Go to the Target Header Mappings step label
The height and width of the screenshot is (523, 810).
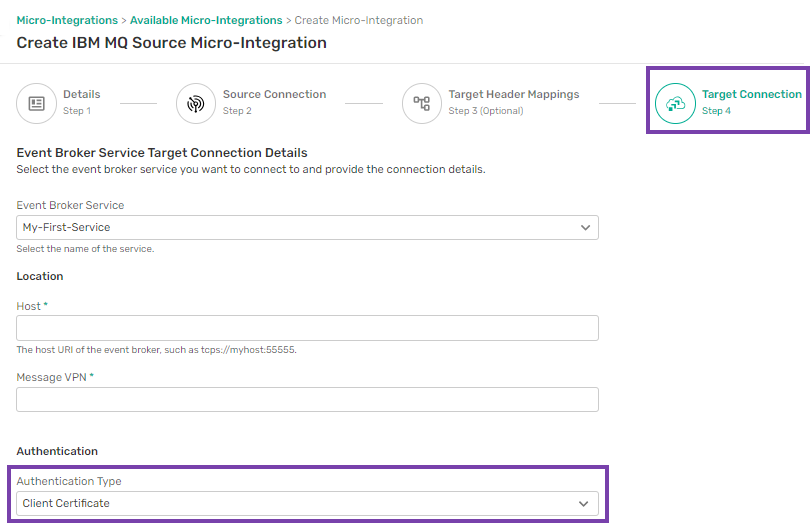point(513,94)
